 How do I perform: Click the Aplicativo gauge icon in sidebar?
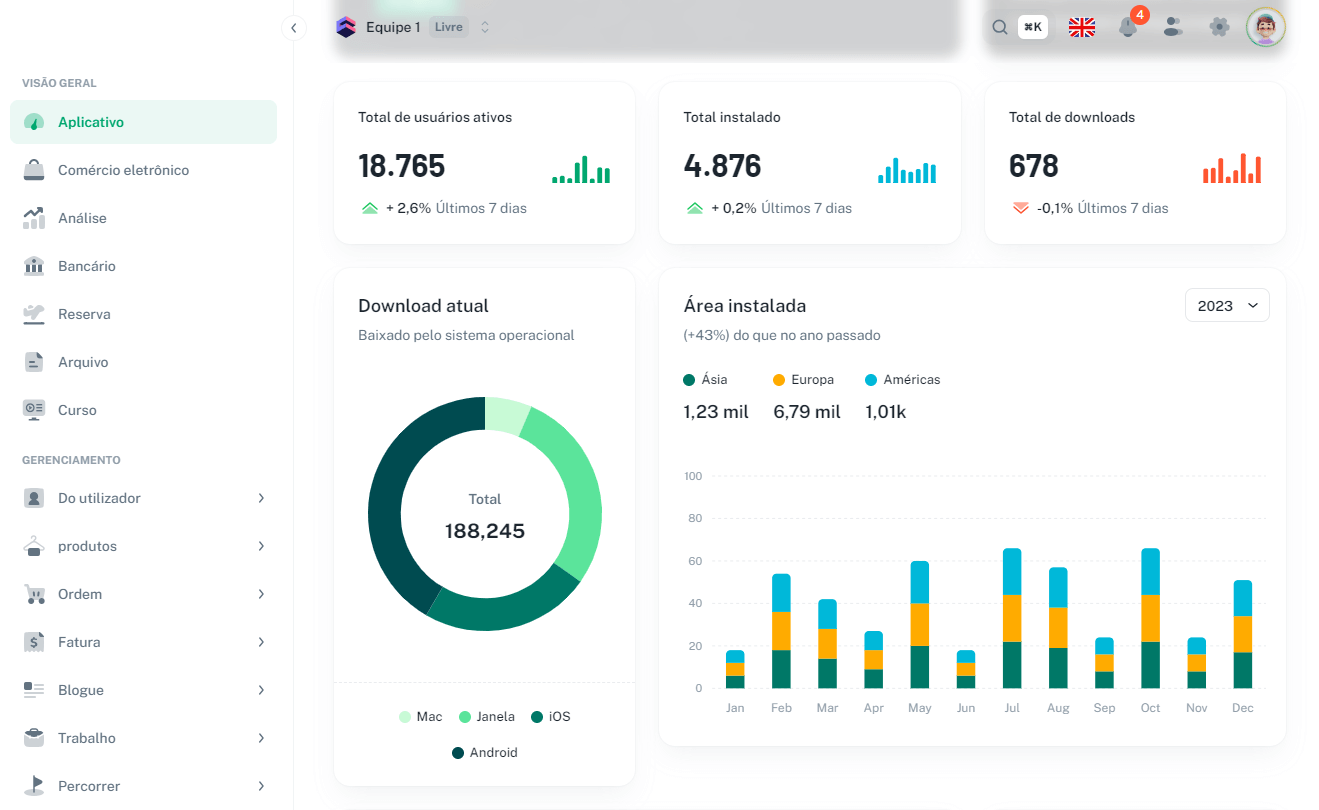pos(34,122)
